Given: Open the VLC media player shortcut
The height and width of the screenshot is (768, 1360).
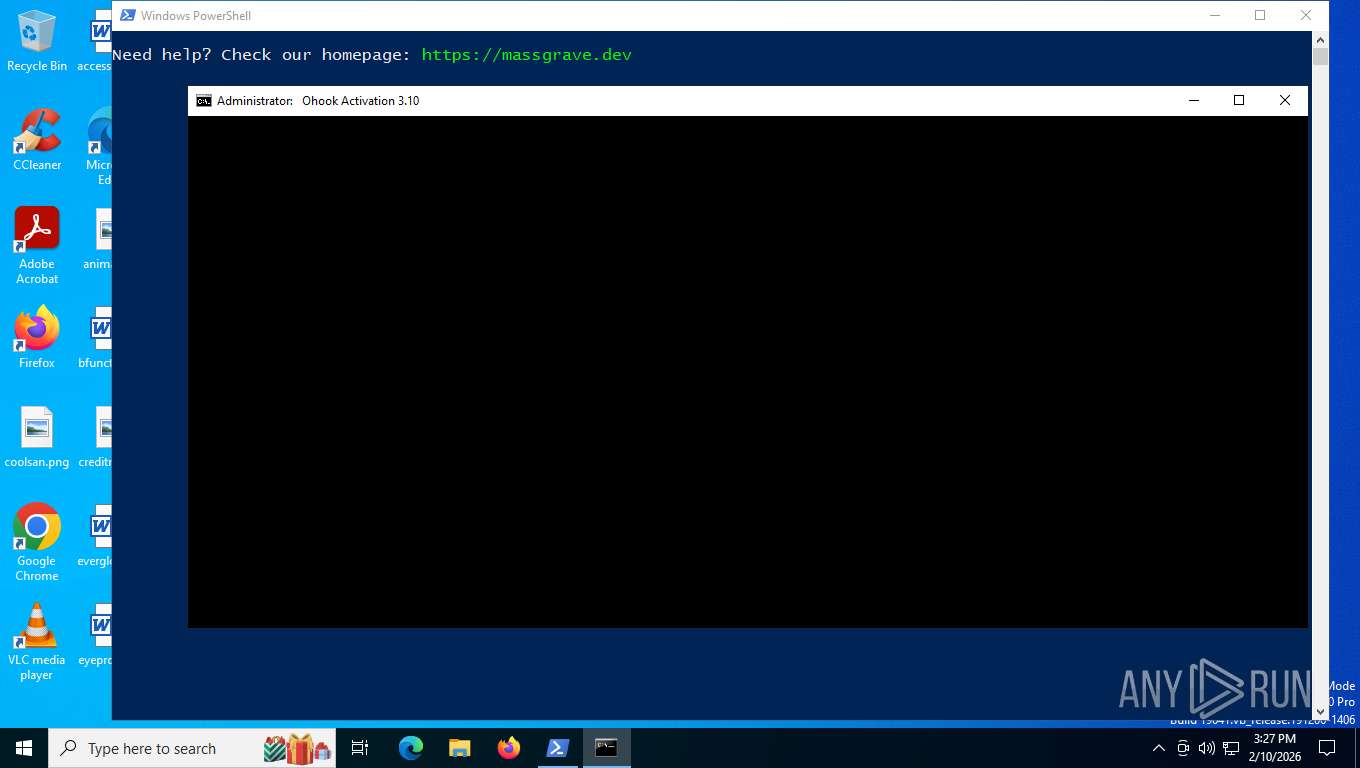Looking at the screenshot, I should [37, 642].
